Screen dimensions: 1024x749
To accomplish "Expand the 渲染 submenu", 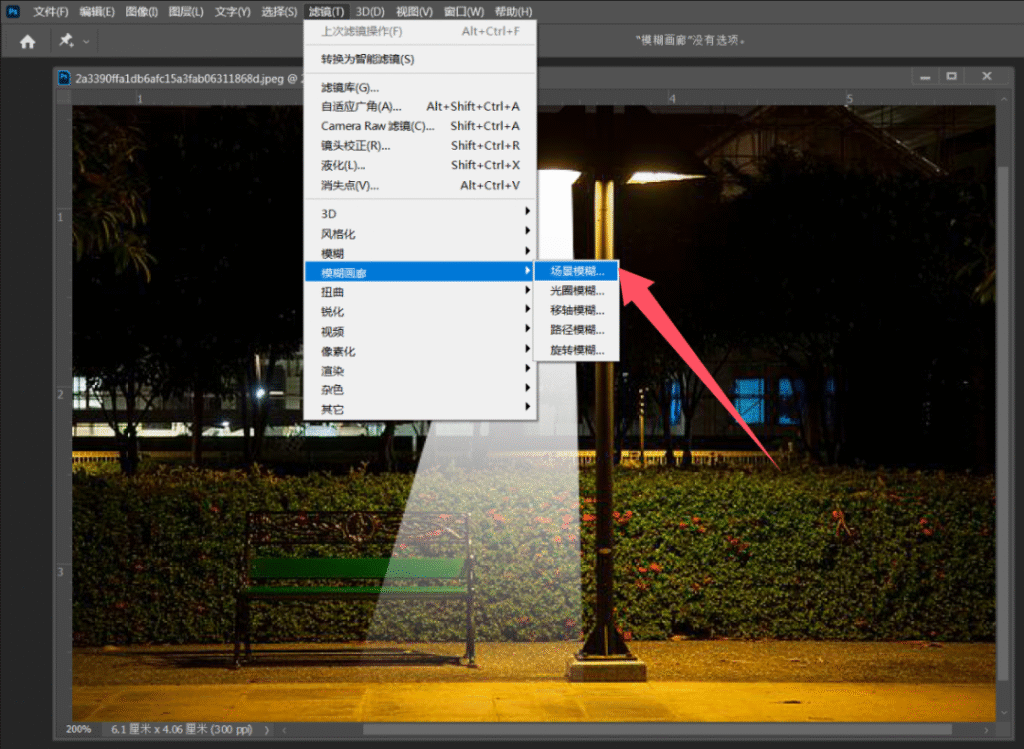I will [x=421, y=371].
